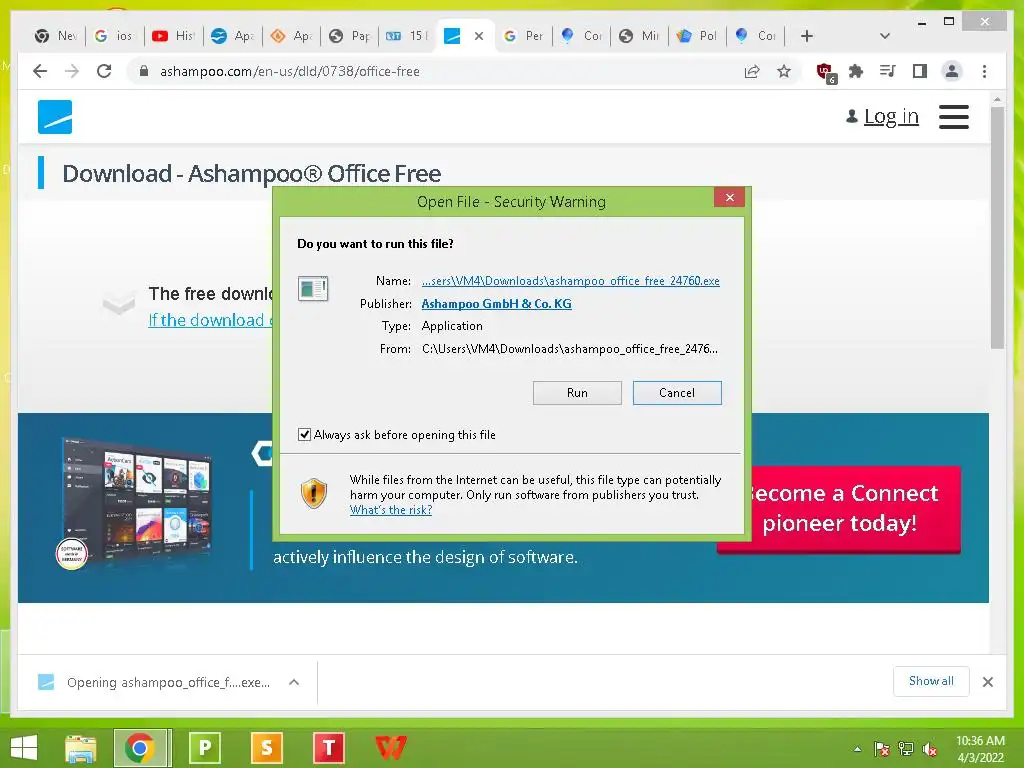
Task: Click the file name link in security warning
Action: click(571, 281)
